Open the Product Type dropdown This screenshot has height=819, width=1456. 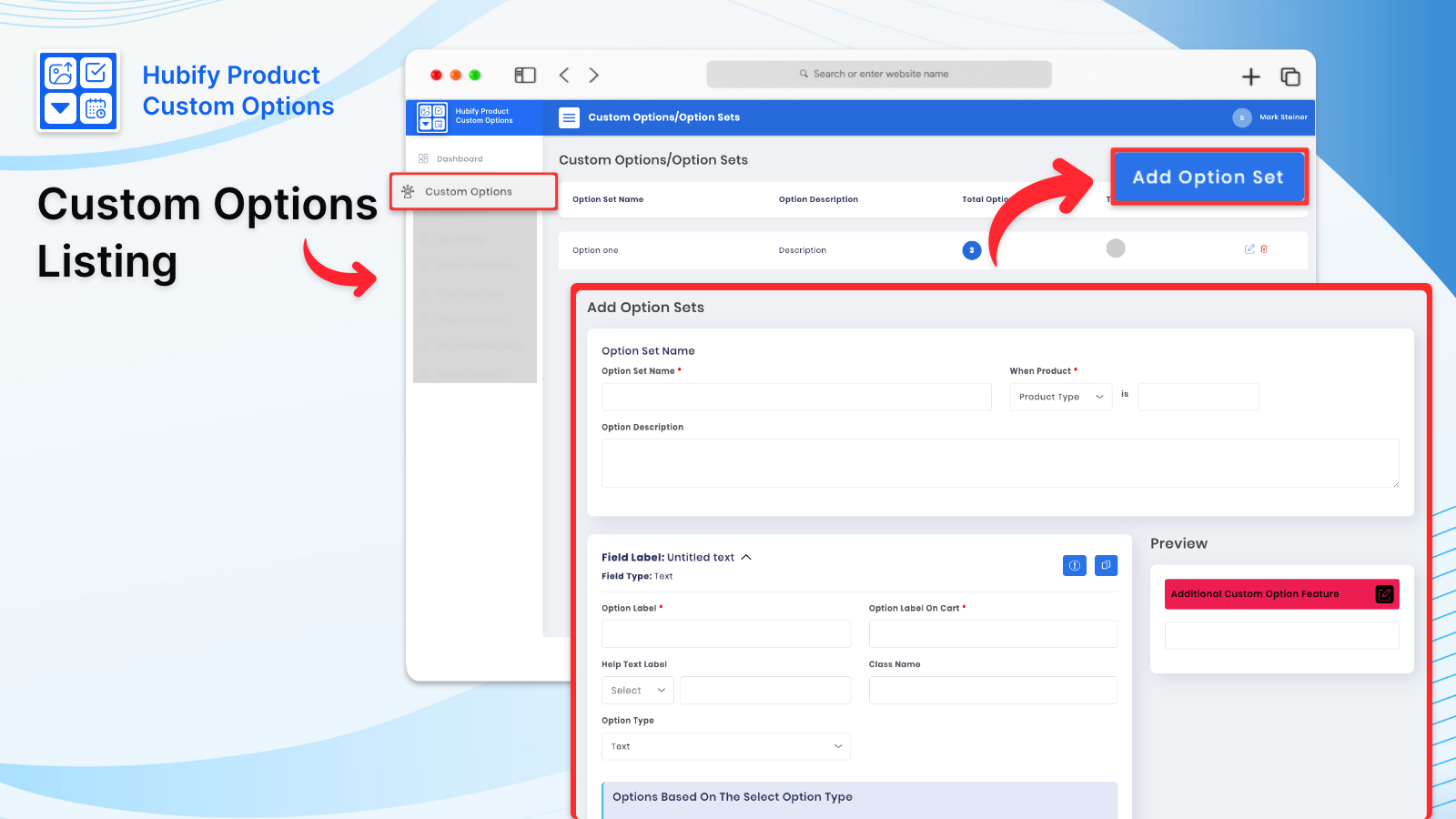[x=1060, y=396]
